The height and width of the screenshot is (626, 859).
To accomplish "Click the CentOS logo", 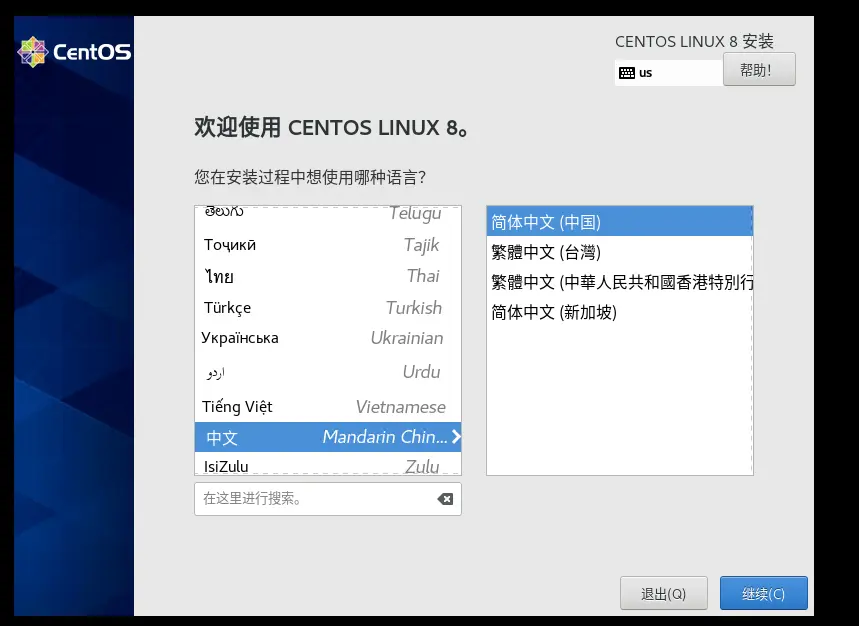I will point(74,52).
